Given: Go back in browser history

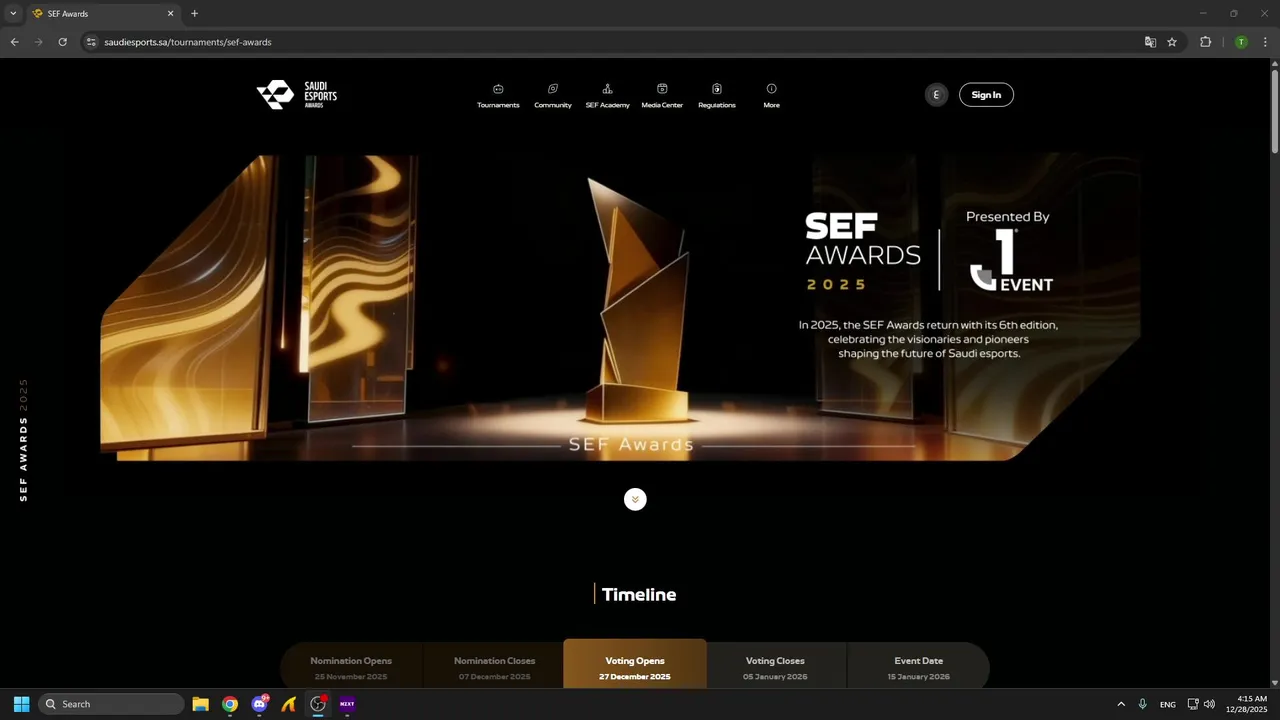Looking at the screenshot, I should [x=14, y=42].
